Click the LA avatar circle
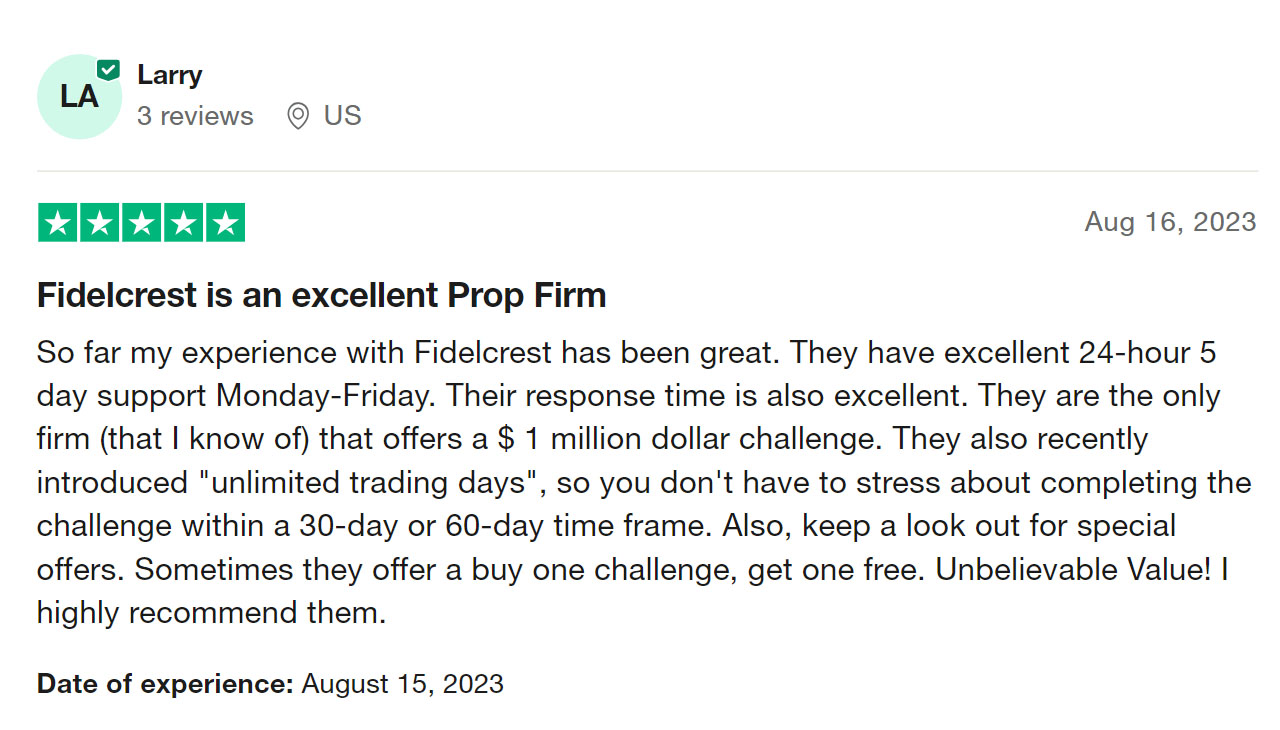 79,96
